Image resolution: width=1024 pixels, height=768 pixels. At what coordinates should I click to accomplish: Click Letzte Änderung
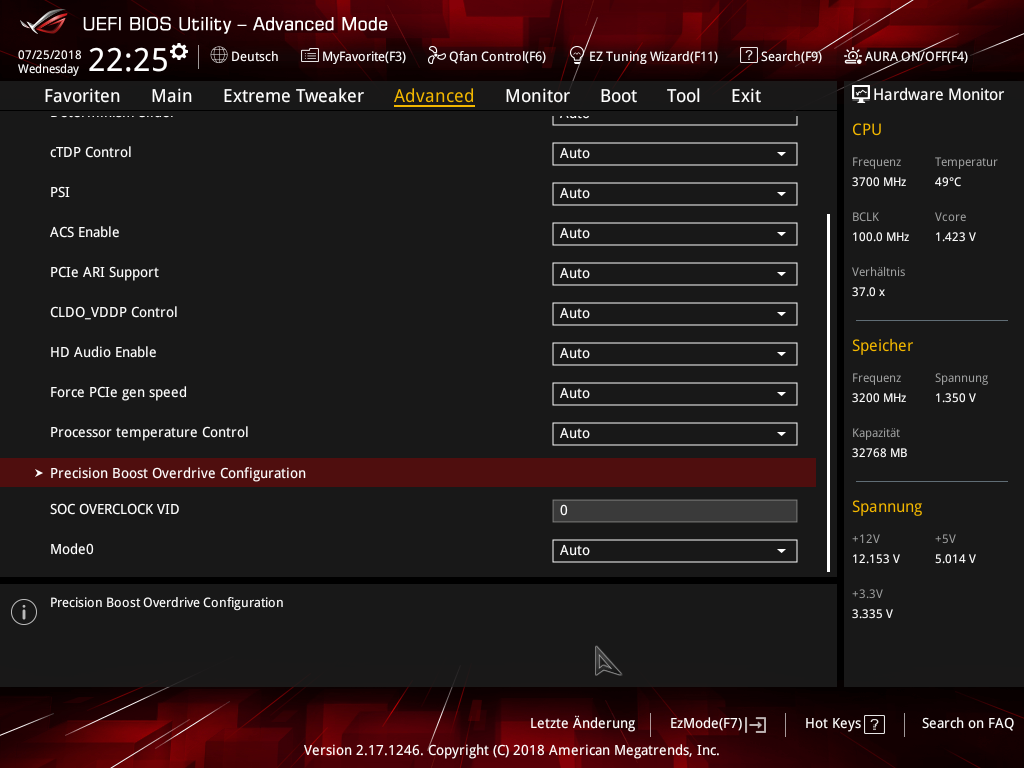click(583, 724)
